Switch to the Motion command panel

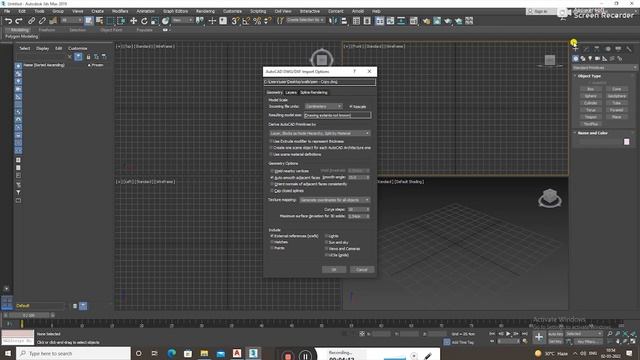click(608, 49)
